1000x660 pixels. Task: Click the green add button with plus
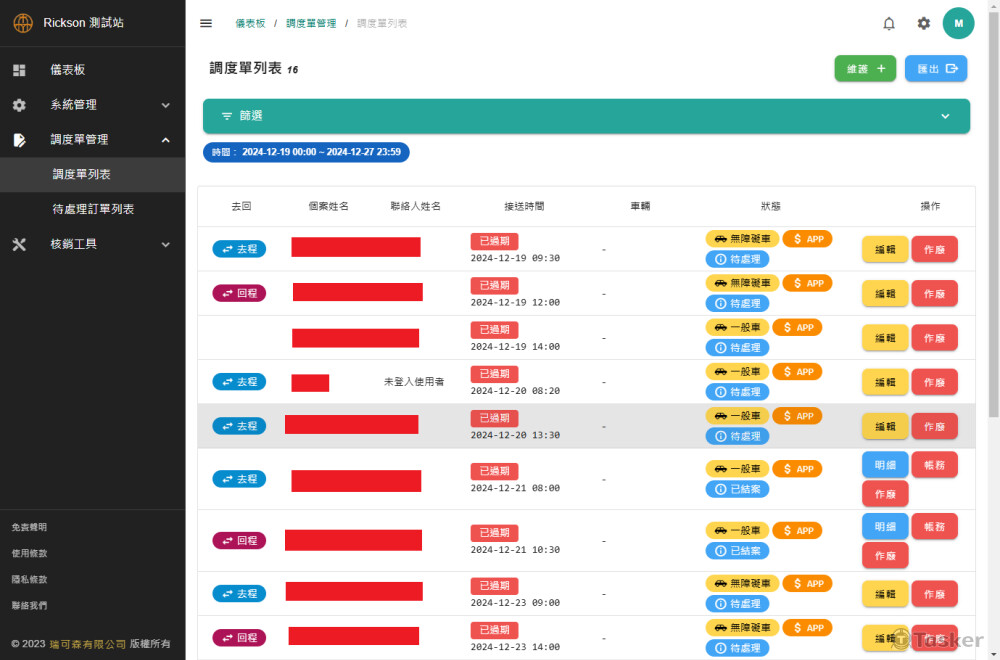coord(865,69)
